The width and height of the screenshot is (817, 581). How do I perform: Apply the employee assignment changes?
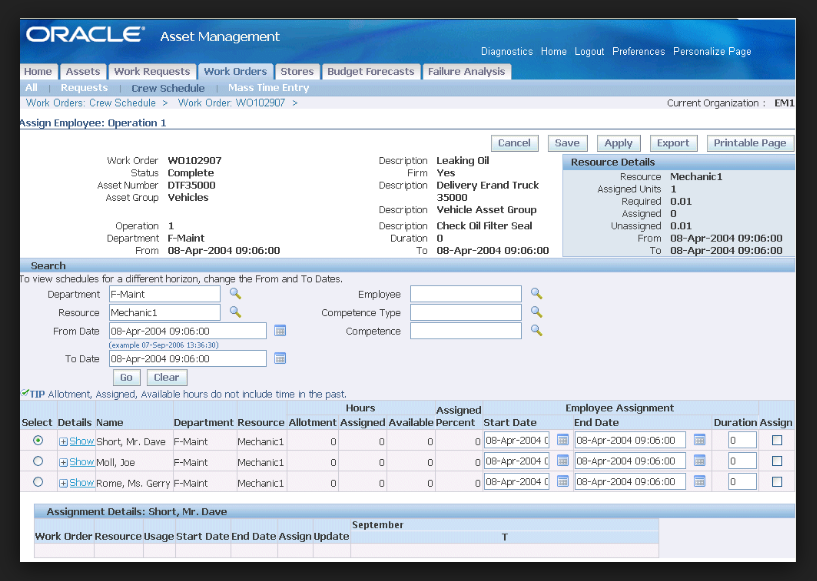[x=618, y=143]
